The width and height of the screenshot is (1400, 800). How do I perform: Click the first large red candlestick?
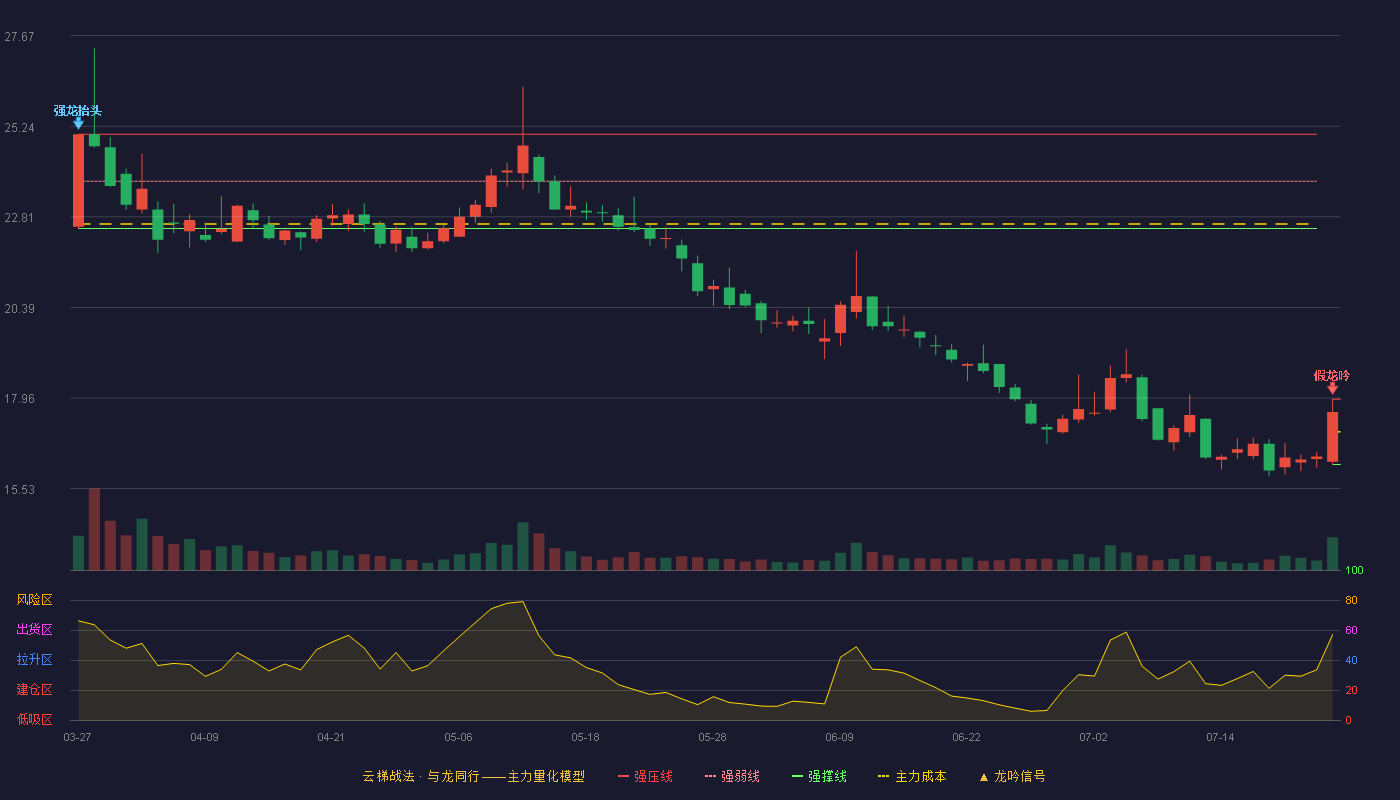pyautogui.click(x=78, y=180)
